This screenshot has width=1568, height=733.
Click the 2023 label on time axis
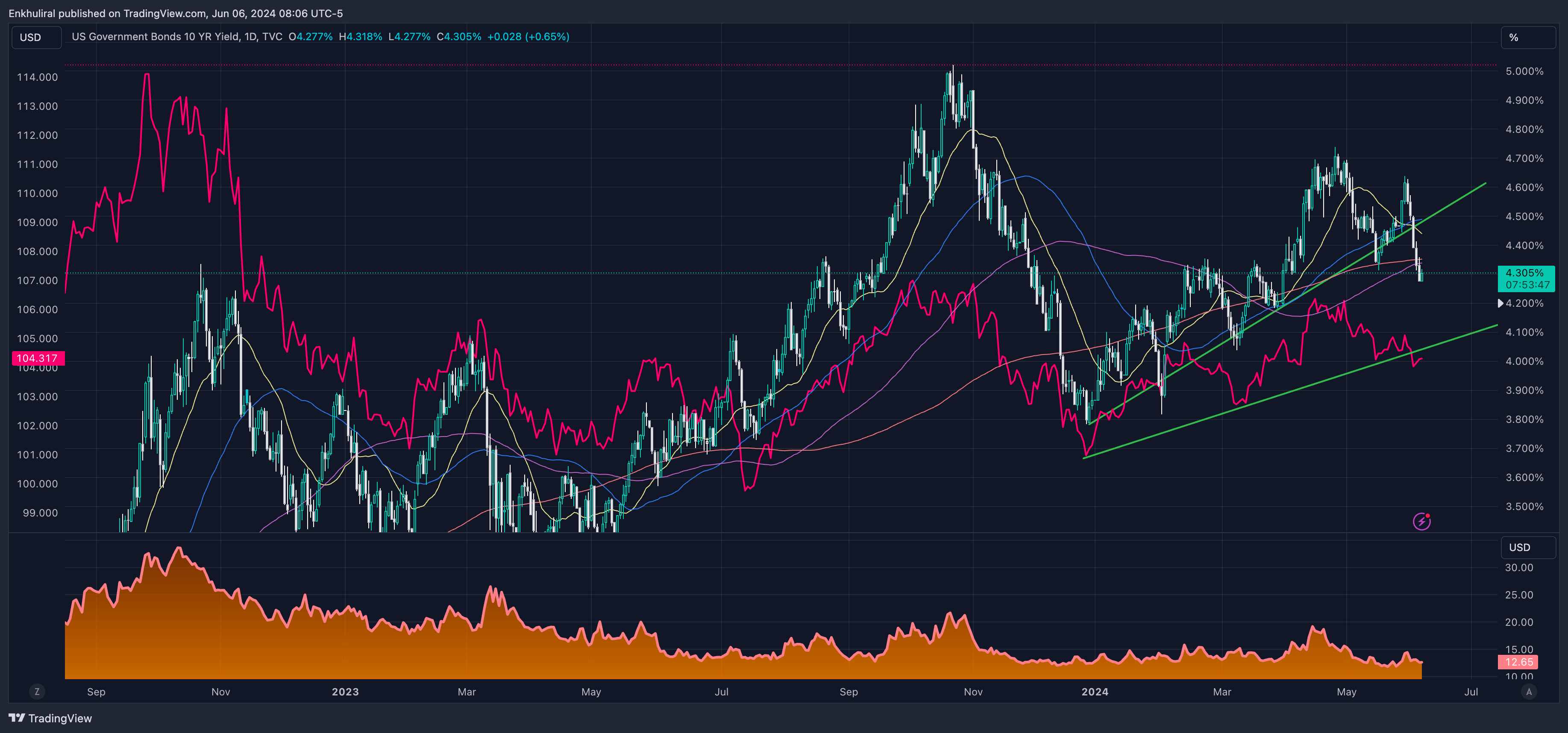[345, 692]
